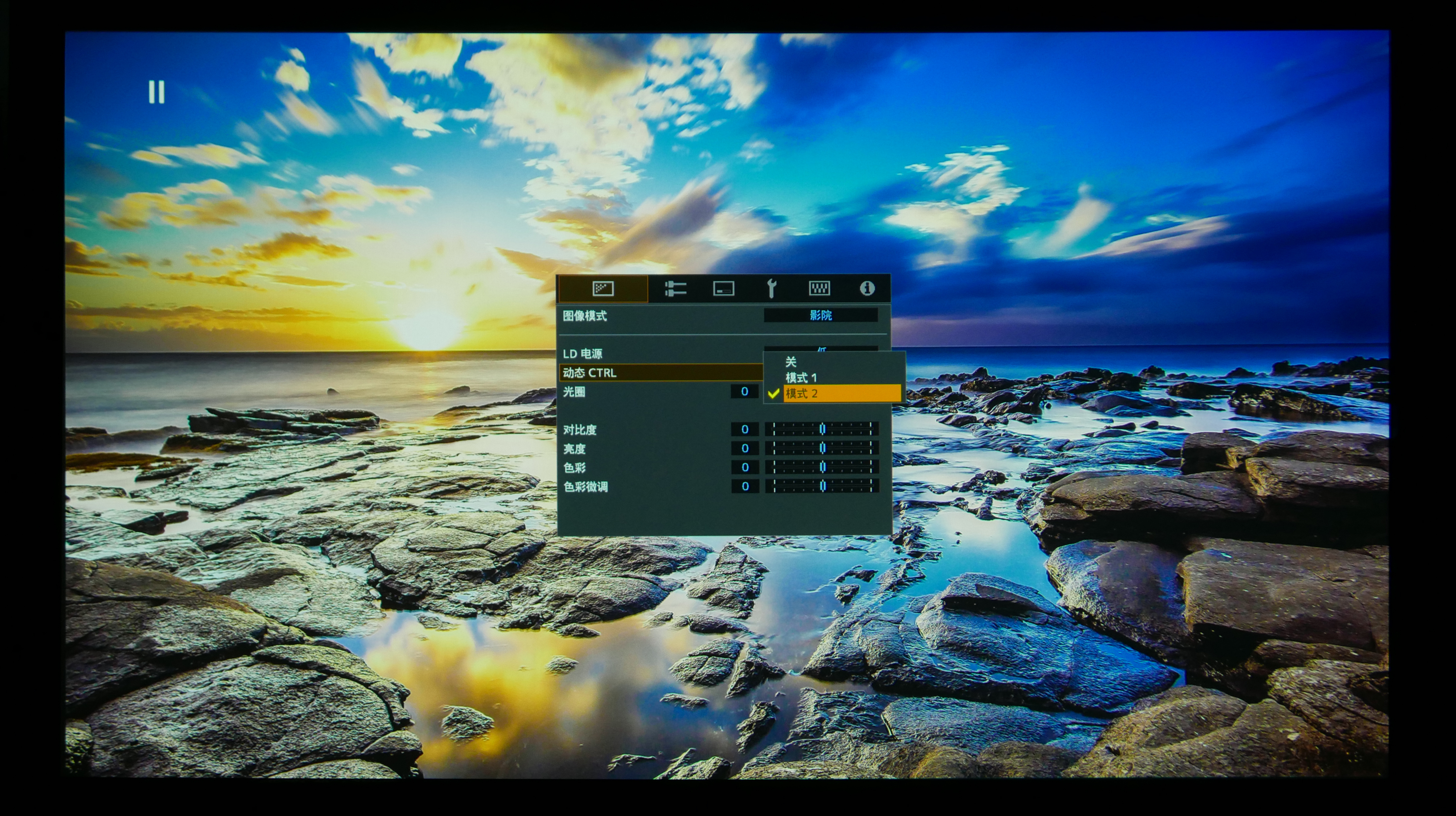
Task: Click the pause indicator icon
Action: (157, 92)
